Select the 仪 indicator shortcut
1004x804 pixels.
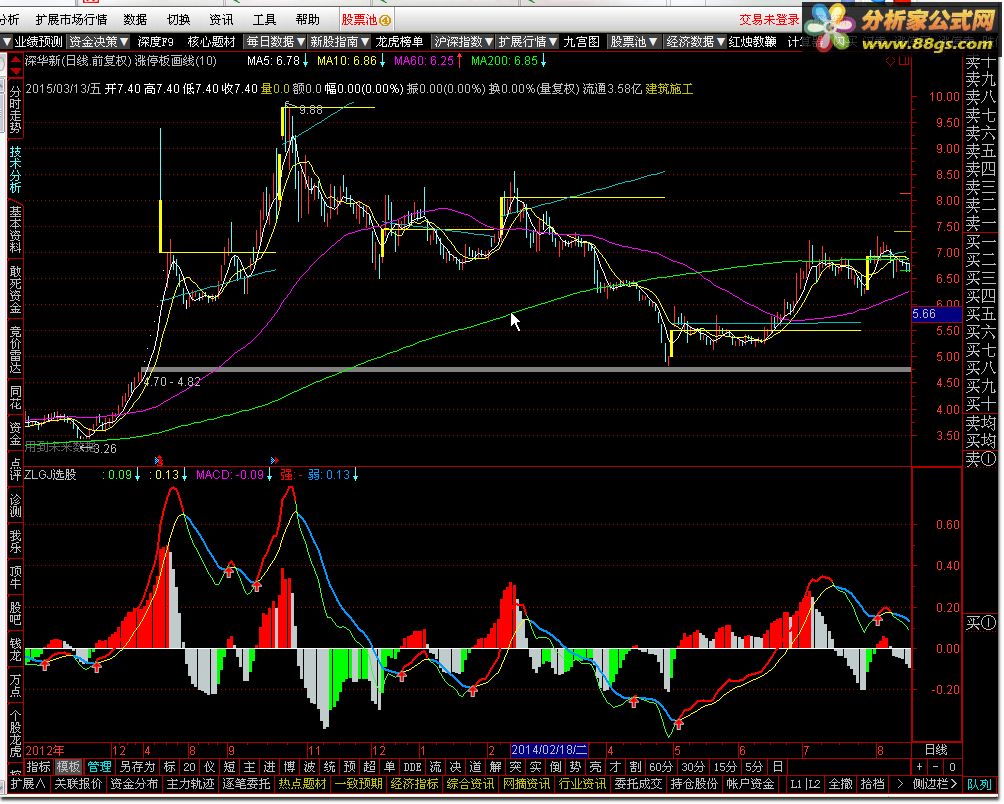tap(209, 767)
